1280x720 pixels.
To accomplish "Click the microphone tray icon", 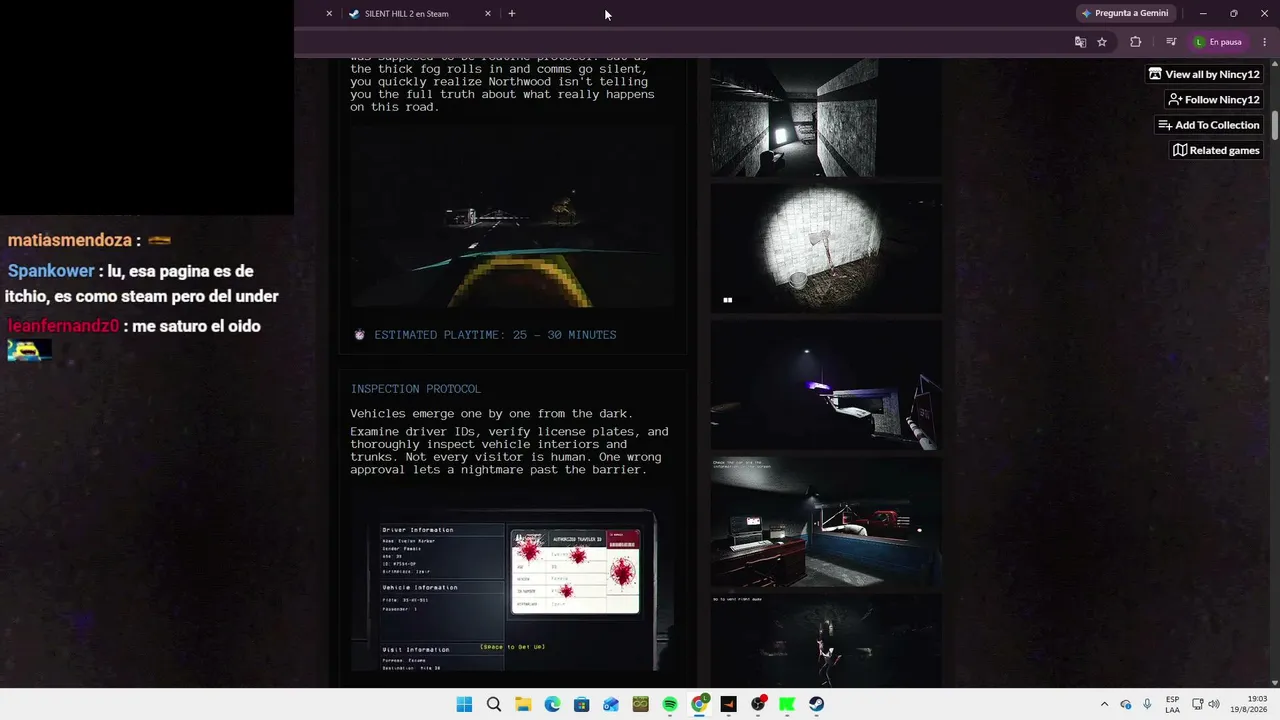I will (x=1147, y=704).
